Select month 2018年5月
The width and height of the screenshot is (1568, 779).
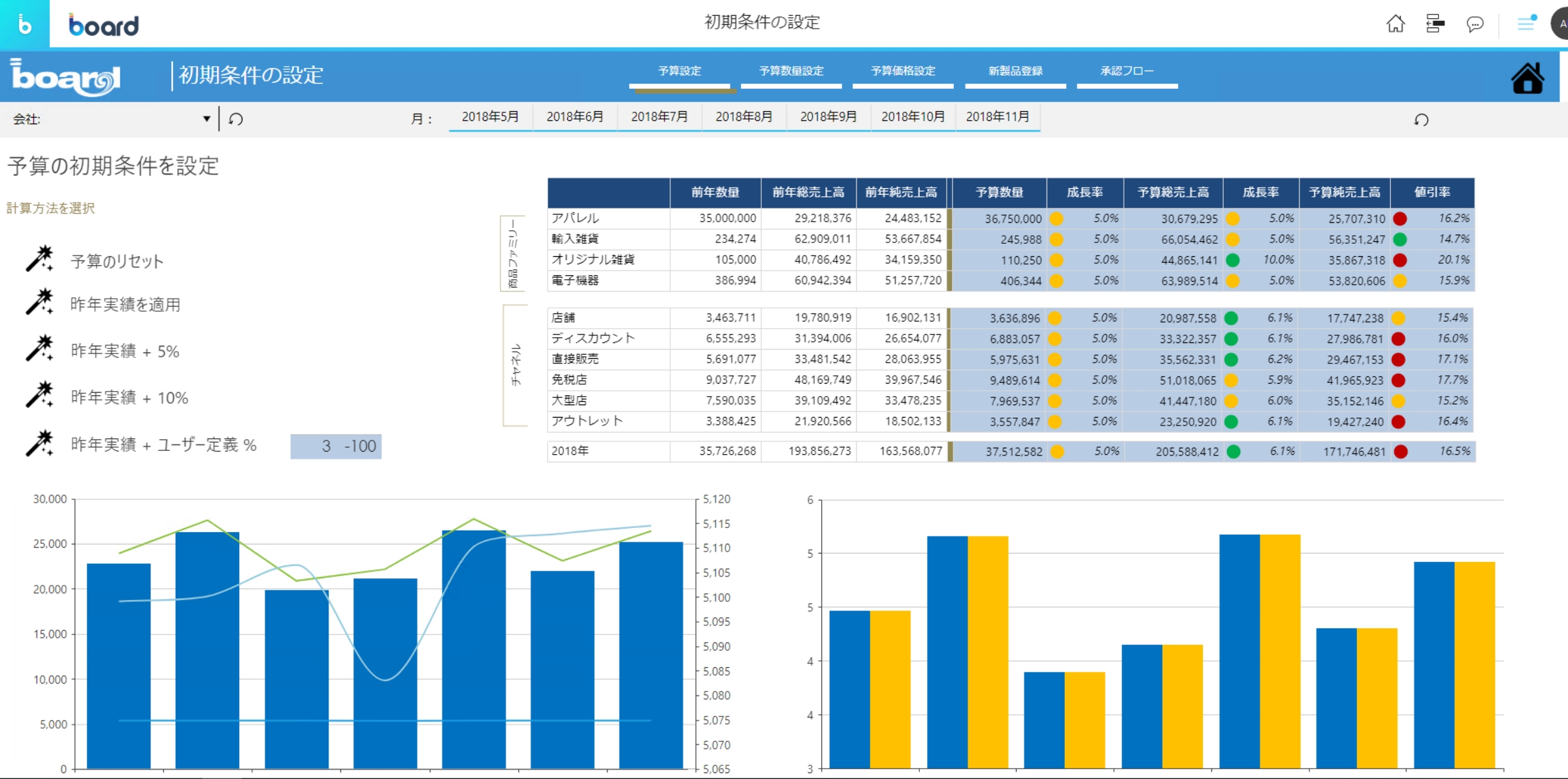click(x=490, y=117)
